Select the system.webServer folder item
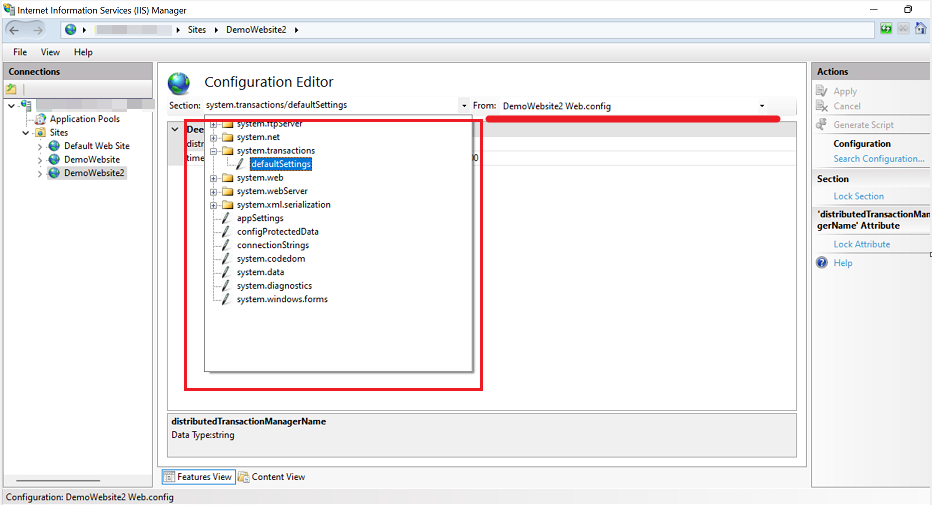This screenshot has width=932, height=505. tap(272, 191)
